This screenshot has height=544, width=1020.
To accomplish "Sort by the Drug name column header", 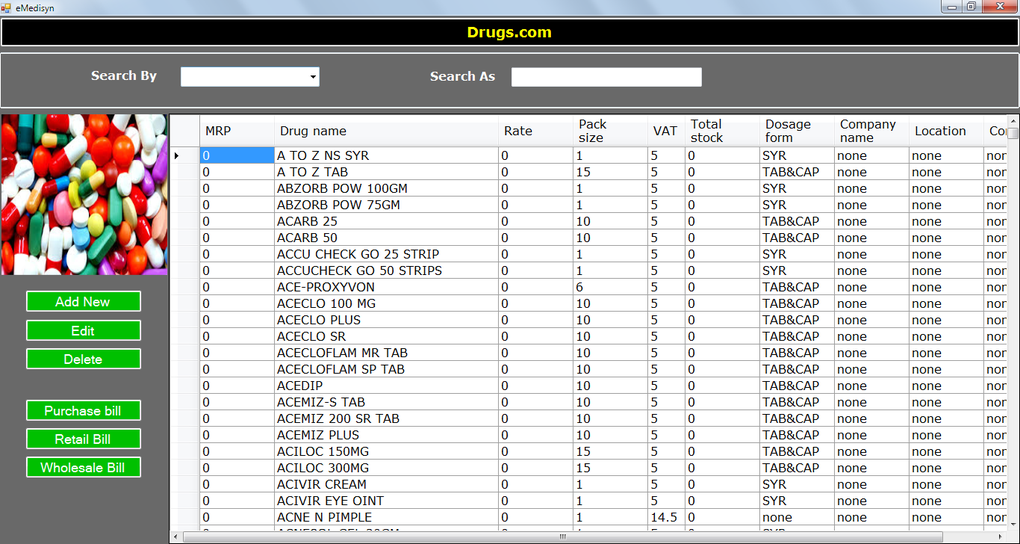I will coord(386,131).
